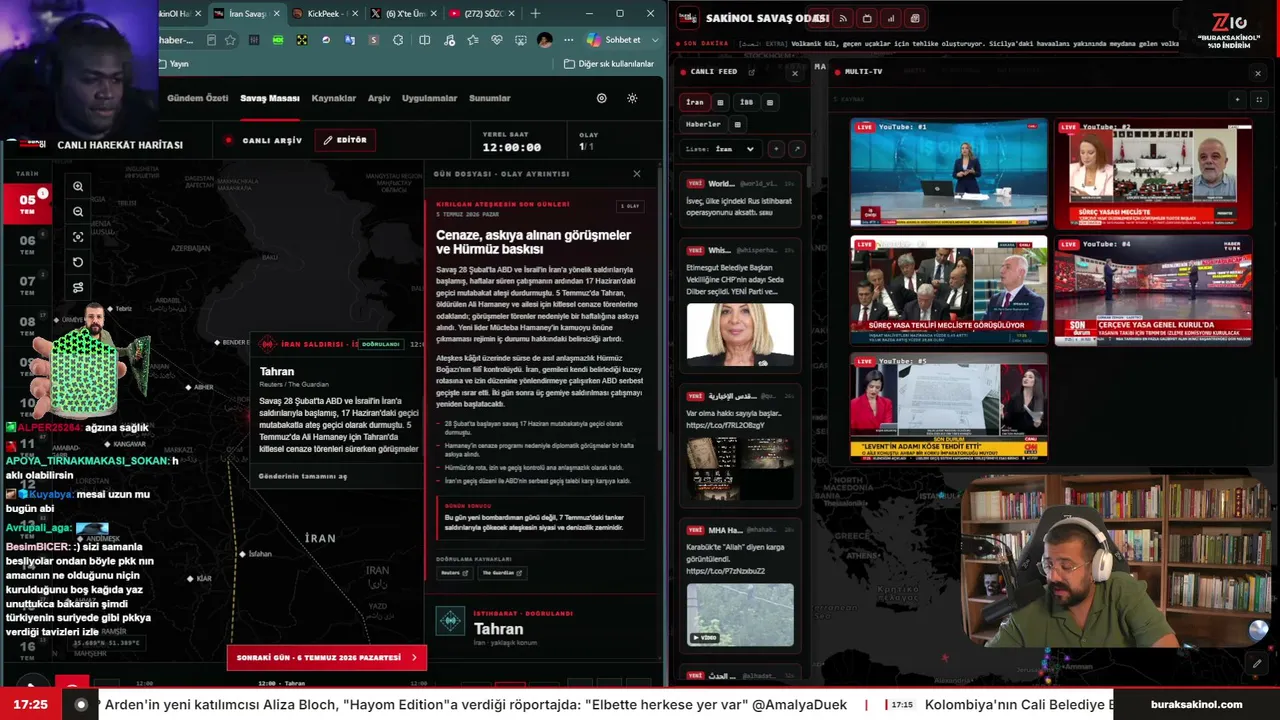Open the YouTube #1 live stream thumbnail
This screenshot has height=720, width=1280.
[x=949, y=173]
